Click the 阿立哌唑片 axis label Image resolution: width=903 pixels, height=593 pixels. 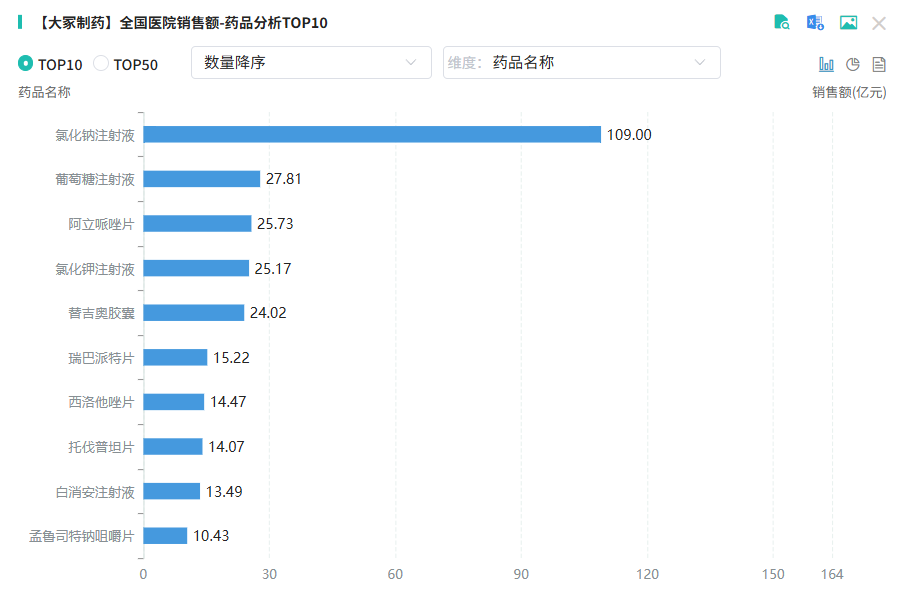coord(101,224)
